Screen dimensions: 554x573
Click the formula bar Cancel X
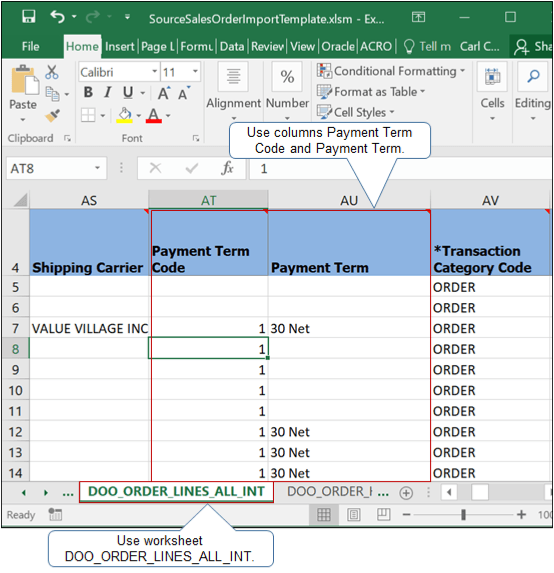155,168
